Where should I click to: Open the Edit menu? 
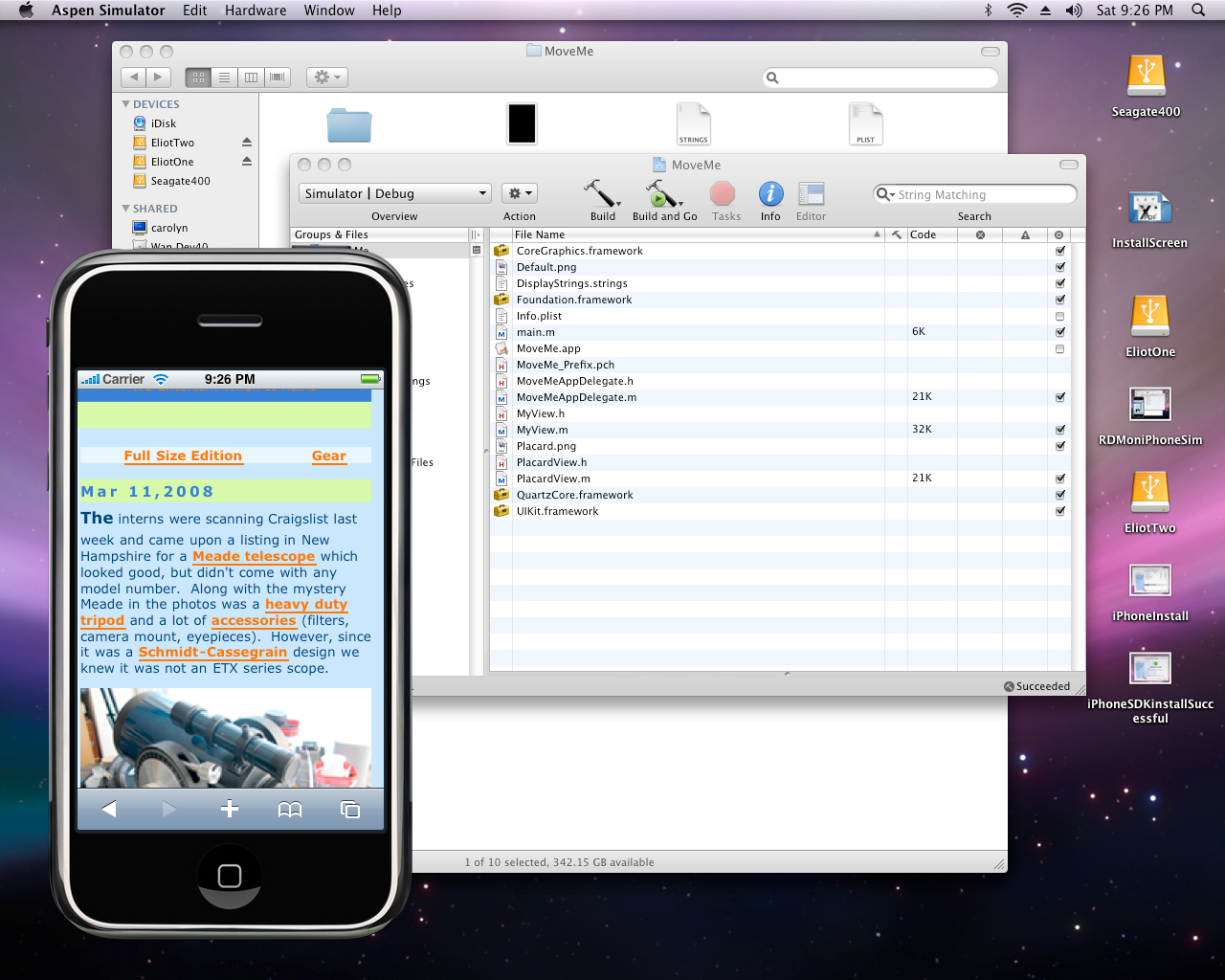pyautogui.click(x=195, y=11)
